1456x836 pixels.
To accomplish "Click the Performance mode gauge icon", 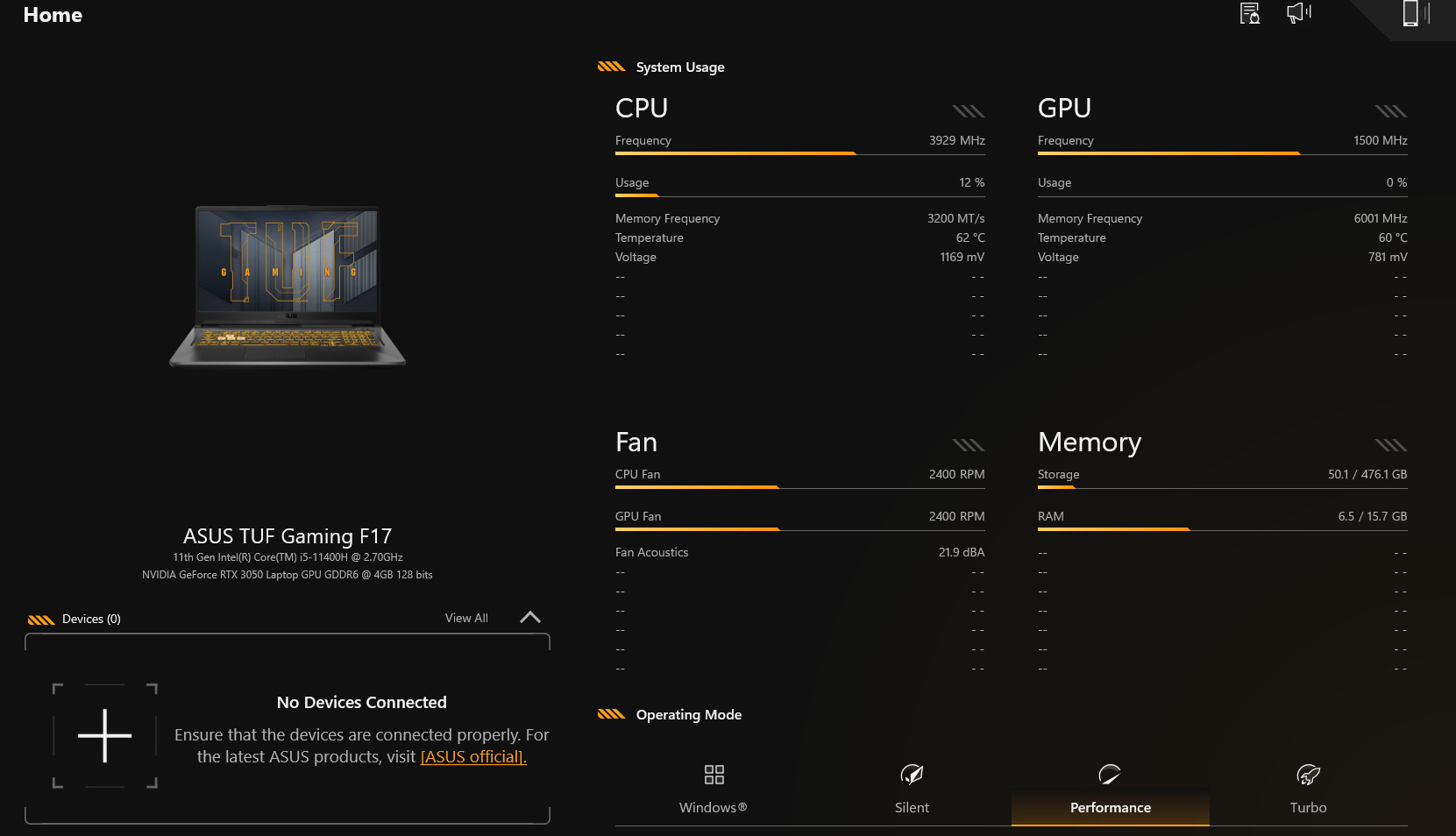I will pyautogui.click(x=1110, y=775).
